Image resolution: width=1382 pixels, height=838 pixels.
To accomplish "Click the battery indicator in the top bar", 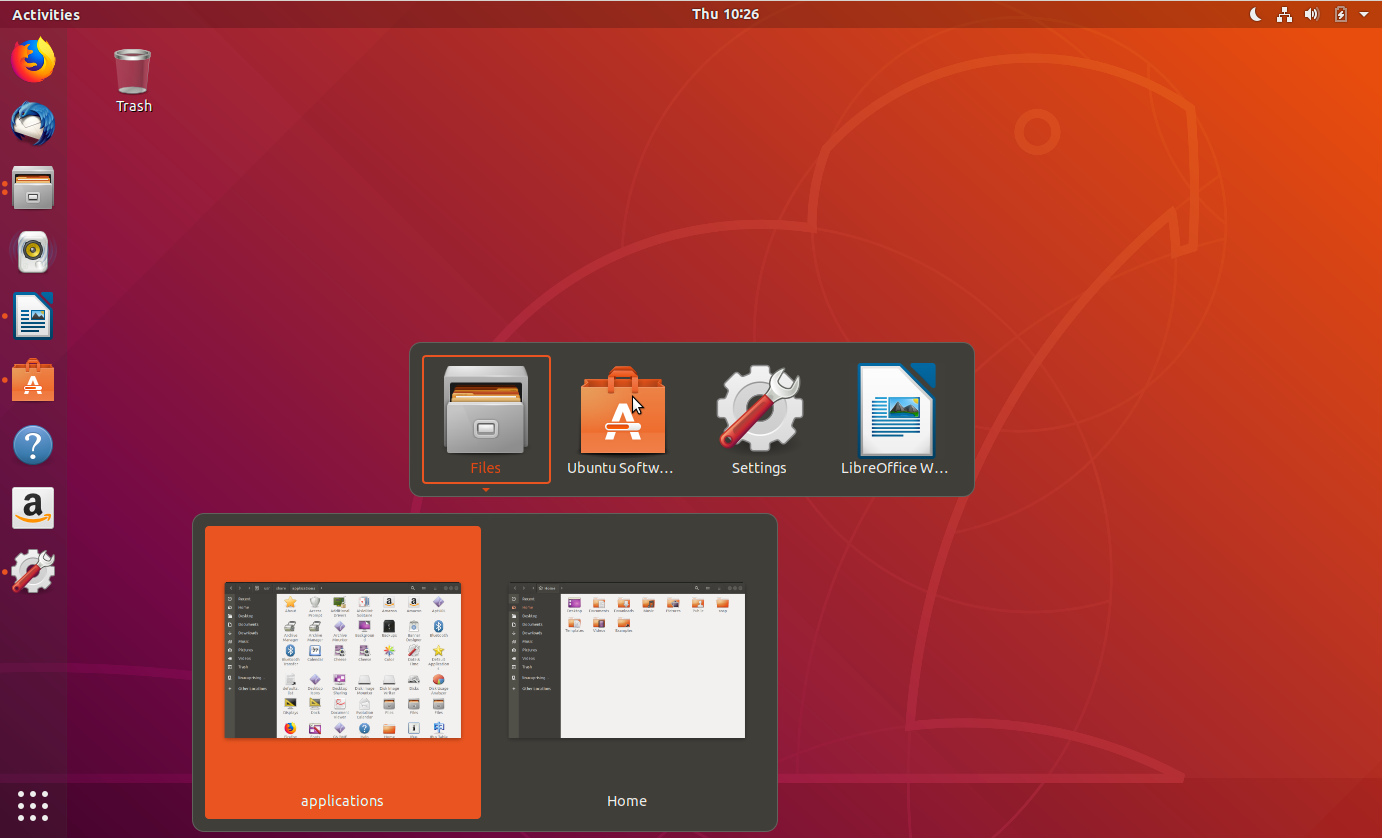I will (x=1340, y=14).
